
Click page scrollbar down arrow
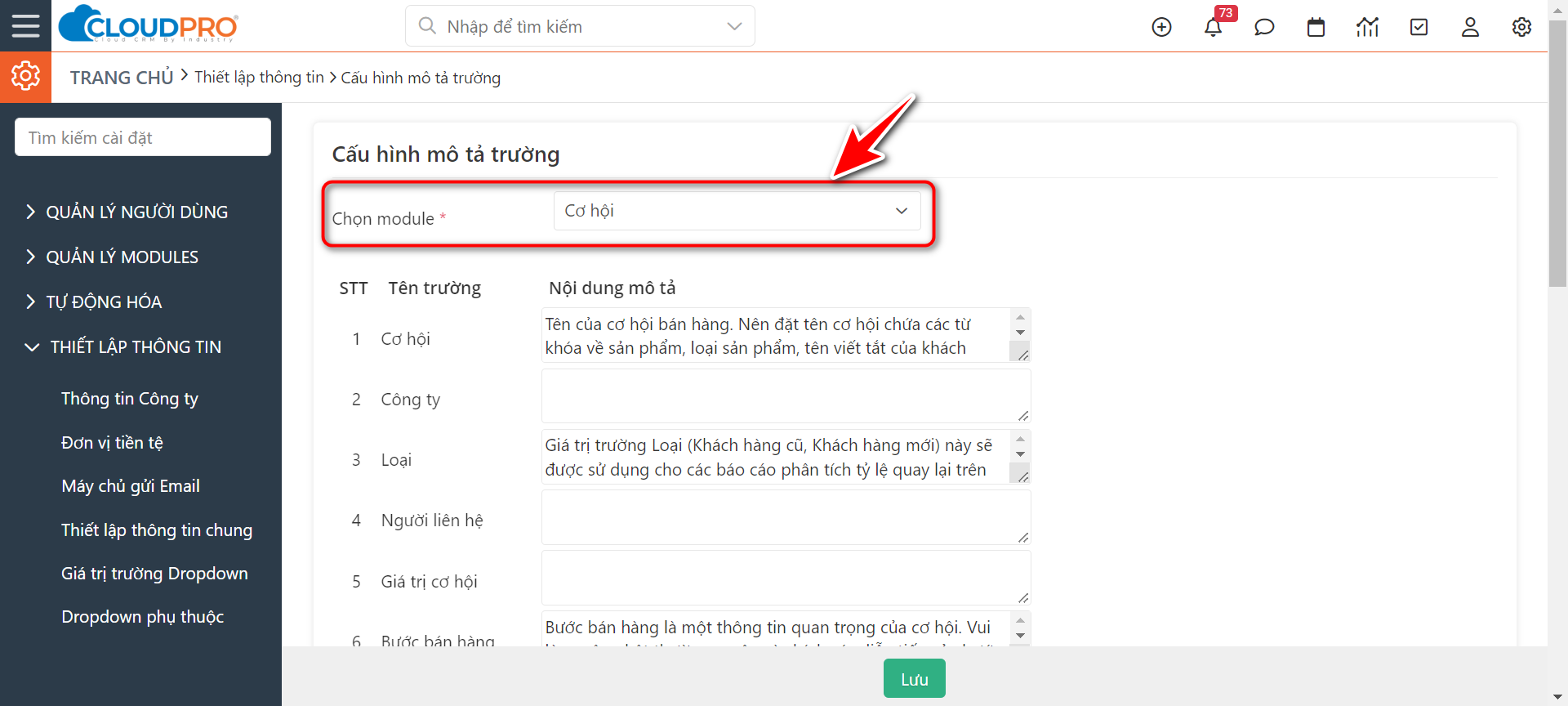(x=1557, y=697)
